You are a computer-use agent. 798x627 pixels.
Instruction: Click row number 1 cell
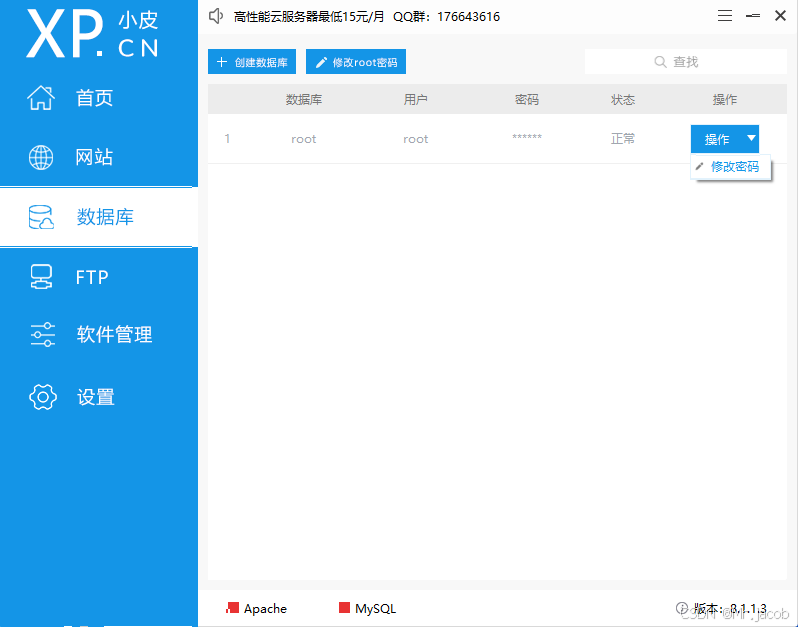tap(227, 138)
